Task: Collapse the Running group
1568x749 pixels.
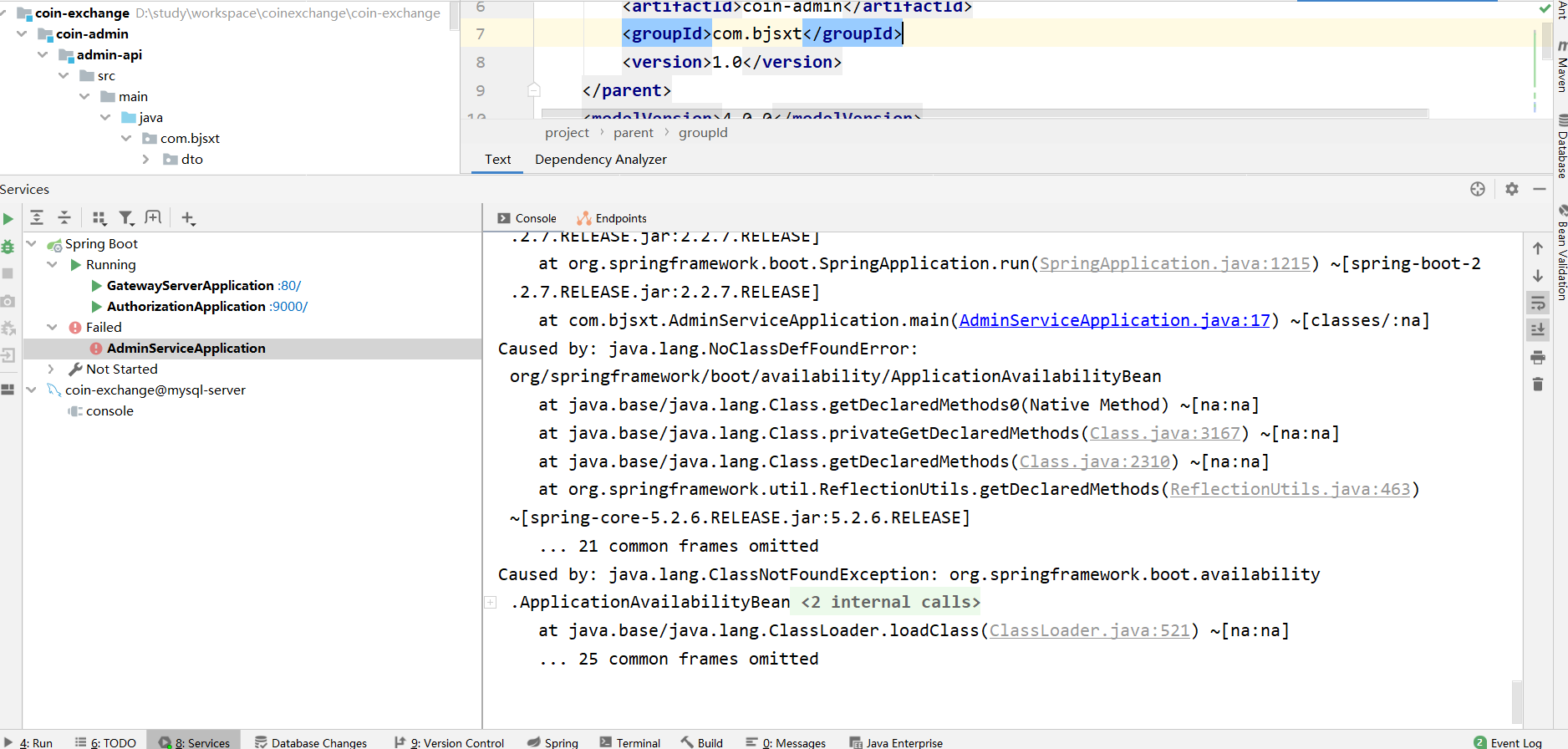Action: (53, 264)
